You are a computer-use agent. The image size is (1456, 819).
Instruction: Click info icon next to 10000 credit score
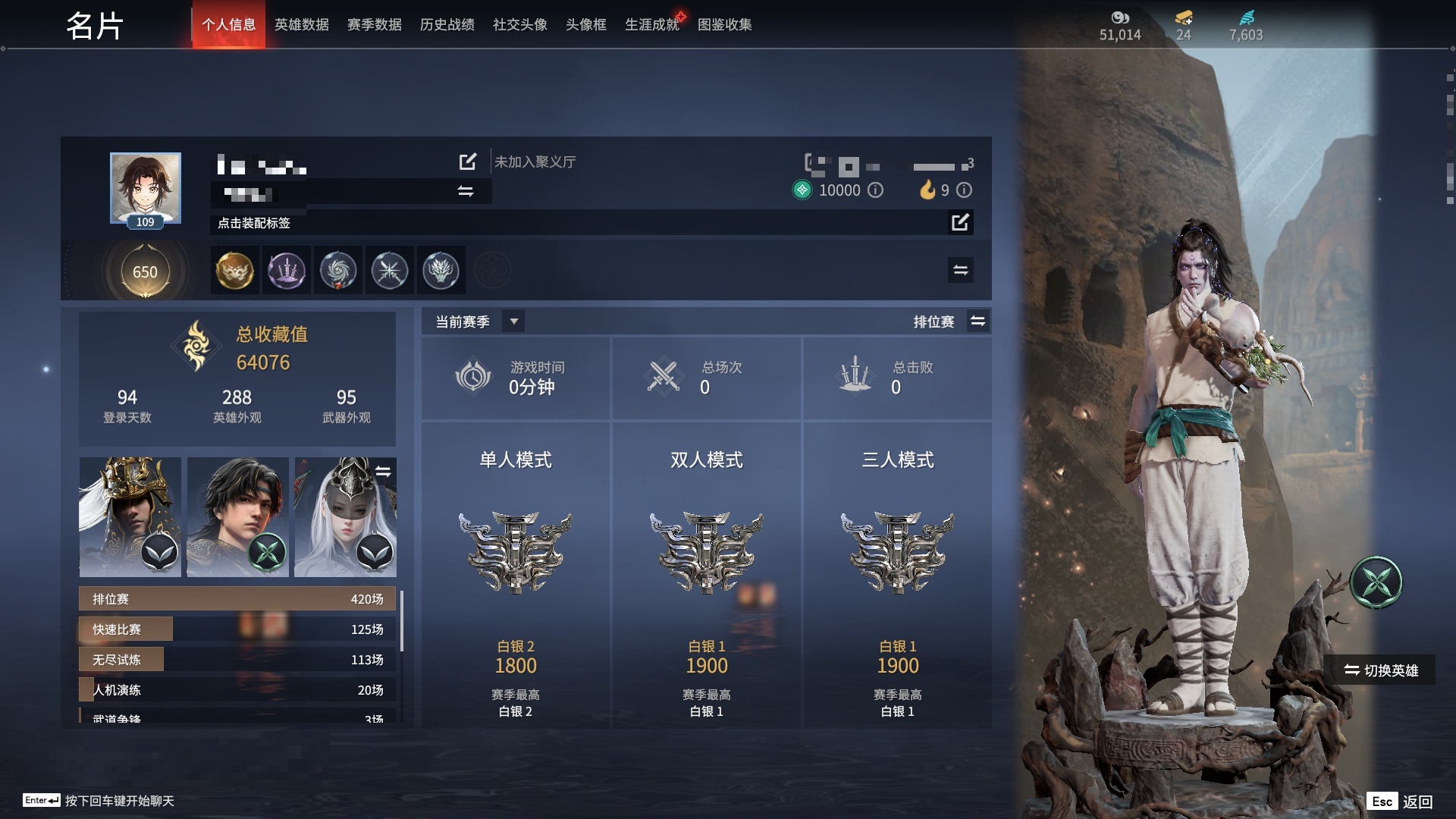click(x=875, y=190)
